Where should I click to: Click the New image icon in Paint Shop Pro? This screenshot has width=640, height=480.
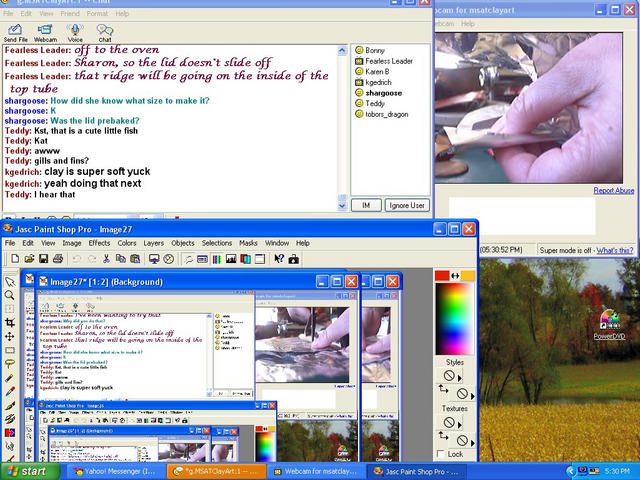(x=15, y=259)
